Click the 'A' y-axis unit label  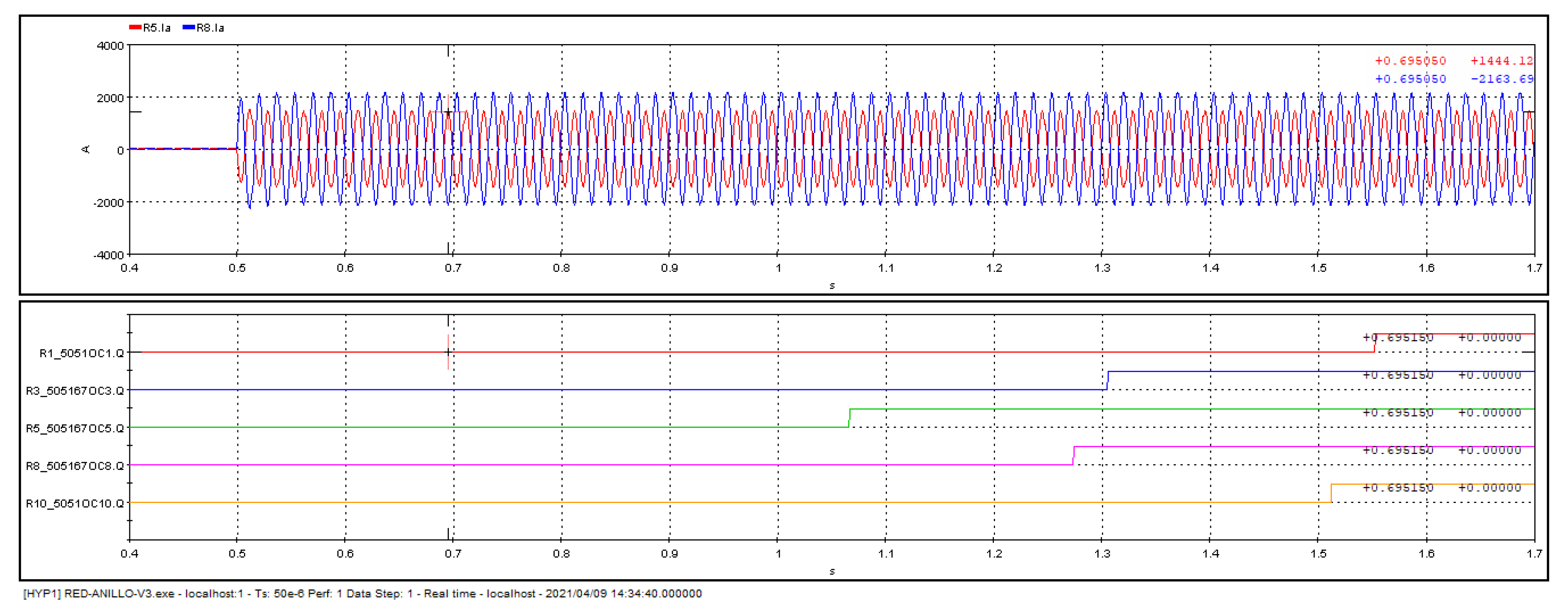(x=86, y=149)
